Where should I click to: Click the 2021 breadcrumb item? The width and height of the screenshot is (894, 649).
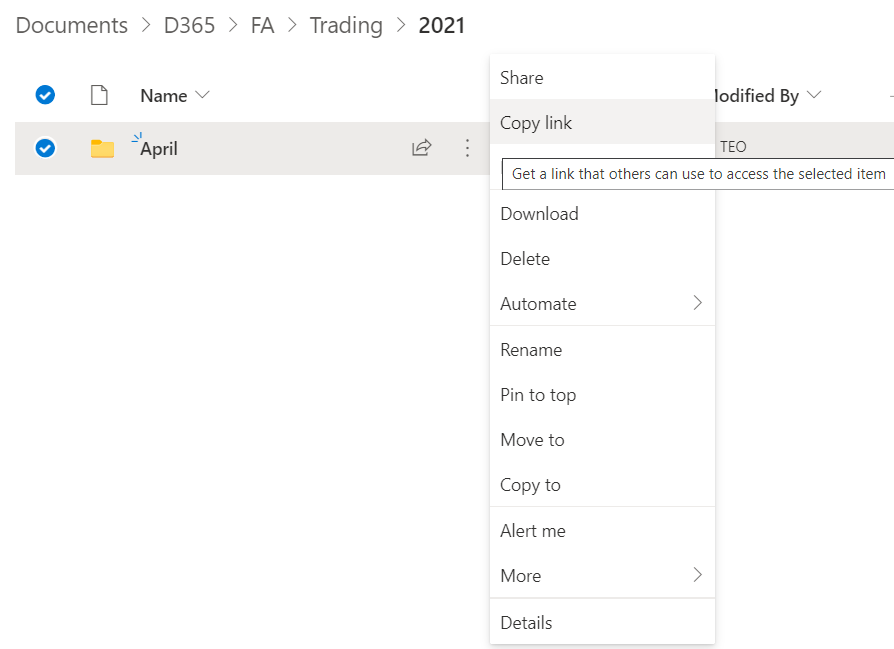pos(442,25)
